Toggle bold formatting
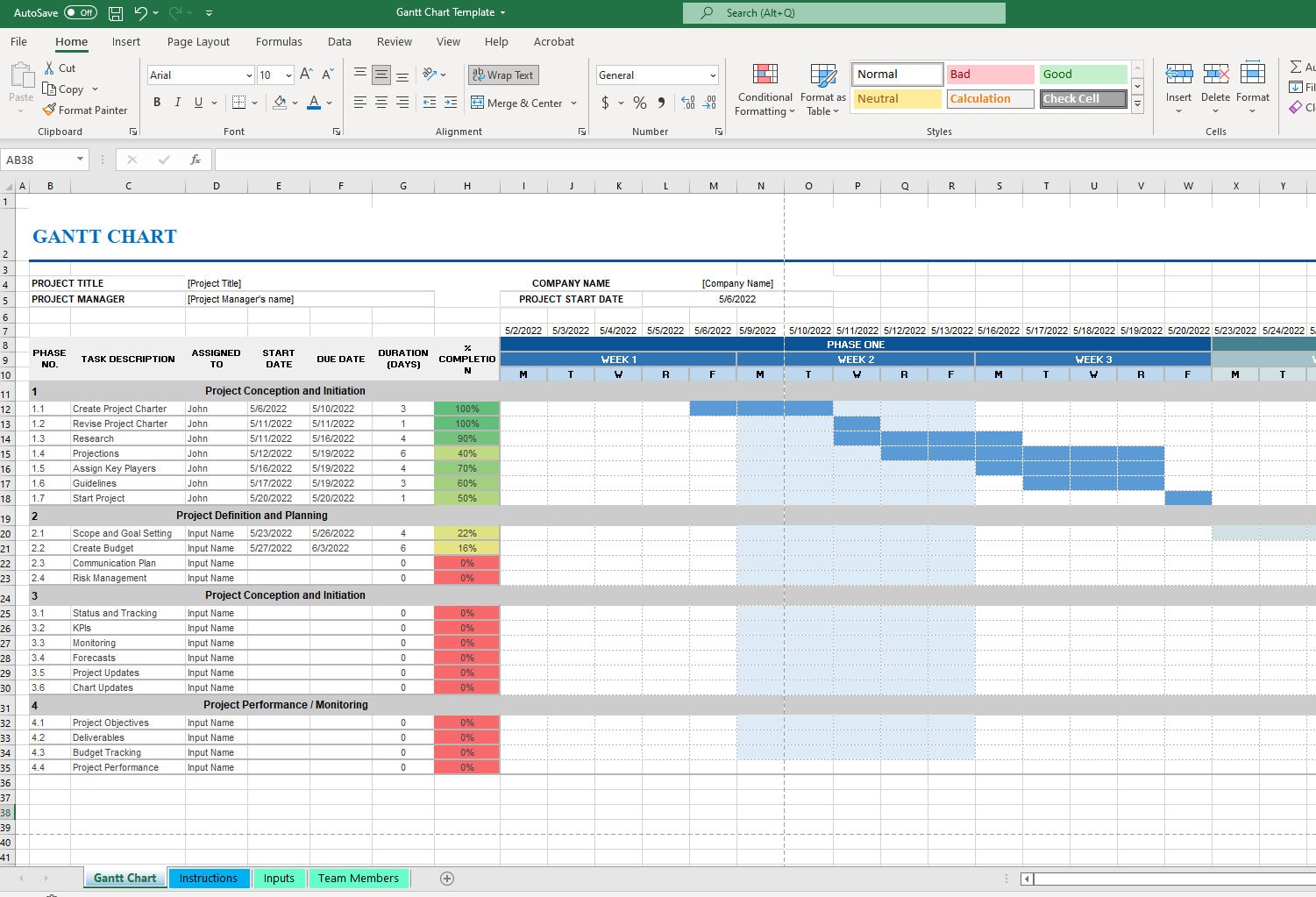Image resolution: width=1316 pixels, height=897 pixels. (x=156, y=103)
